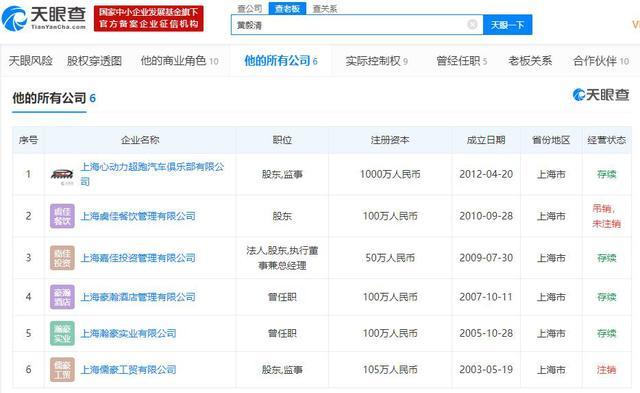Image resolution: width=640 pixels, height=393 pixels.
Task: Click the red 官方备案企业征信机构 banner
Action: tap(149, 18)
